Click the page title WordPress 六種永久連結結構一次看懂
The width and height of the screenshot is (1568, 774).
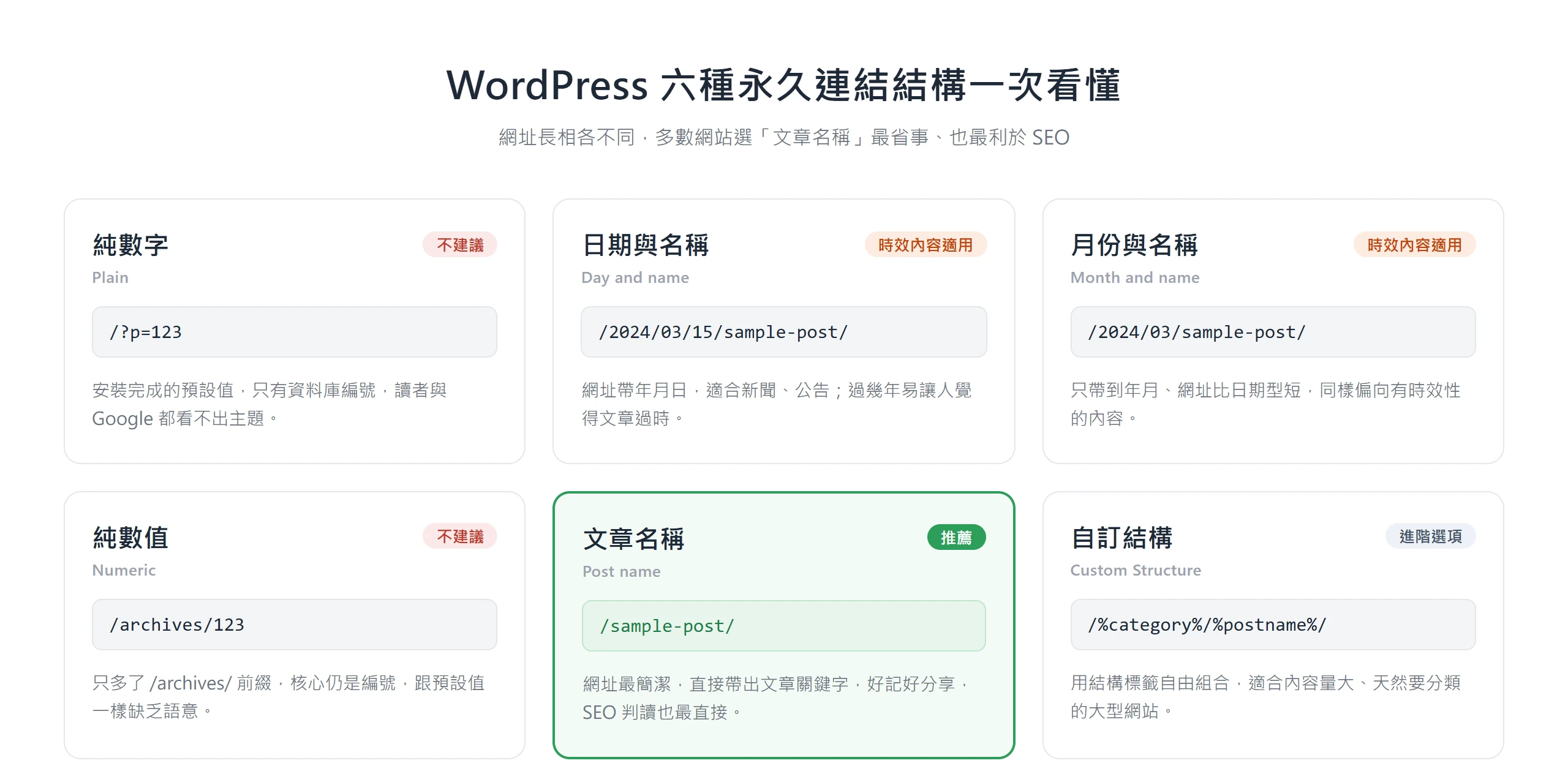(x=783, y=85)
